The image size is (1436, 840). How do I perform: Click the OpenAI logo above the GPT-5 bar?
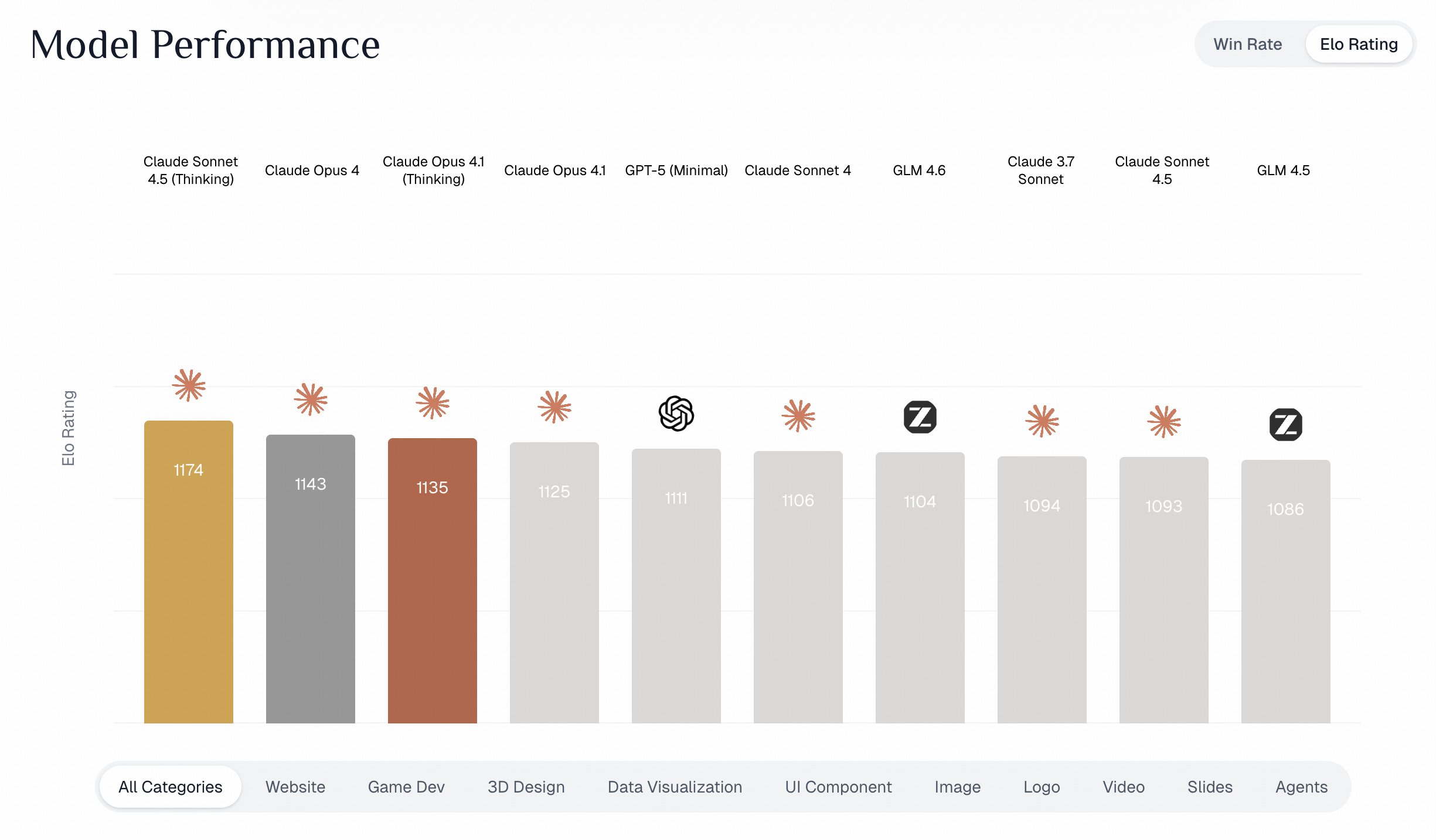pyautogui.click(x=676, y=413)
